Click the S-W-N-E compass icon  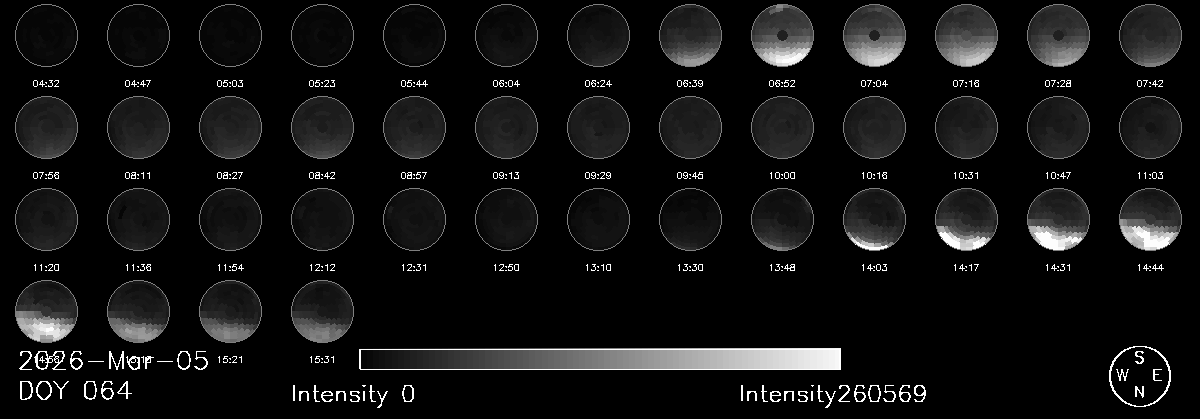(1139, 375)
